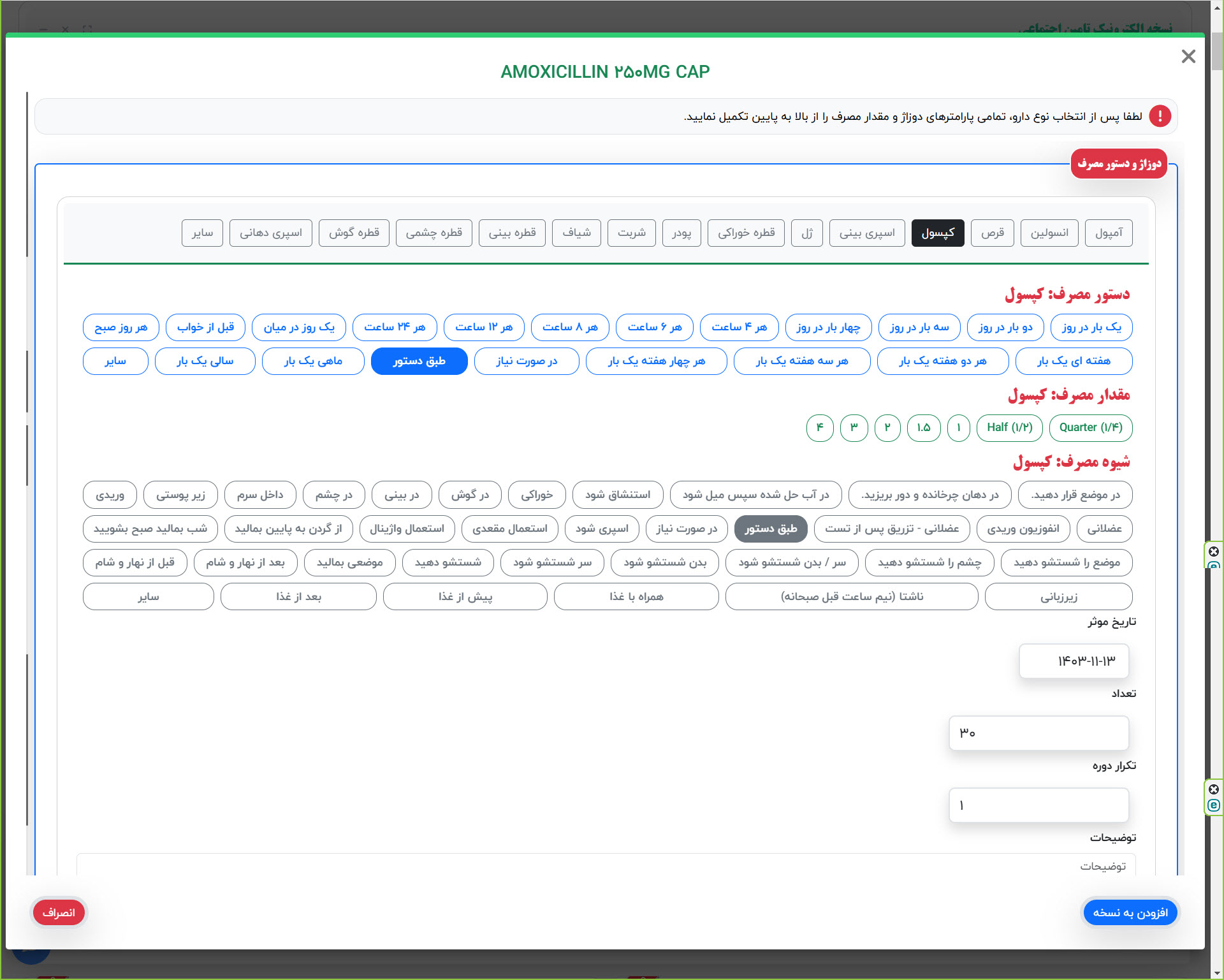The height and width of the screenshot is (980, 1224).
Task: Click the تعداد quantity input field
Action: pos(1038,733)
